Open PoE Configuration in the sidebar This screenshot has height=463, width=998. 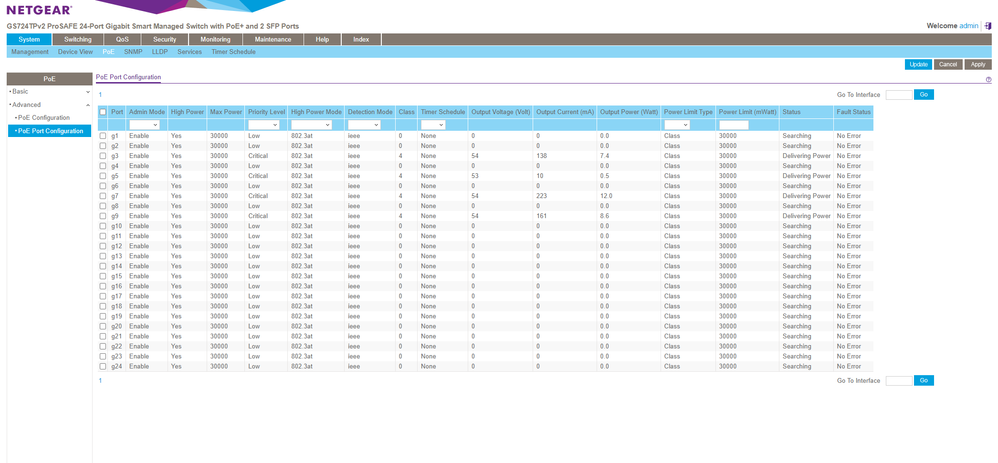coord(43,117)
